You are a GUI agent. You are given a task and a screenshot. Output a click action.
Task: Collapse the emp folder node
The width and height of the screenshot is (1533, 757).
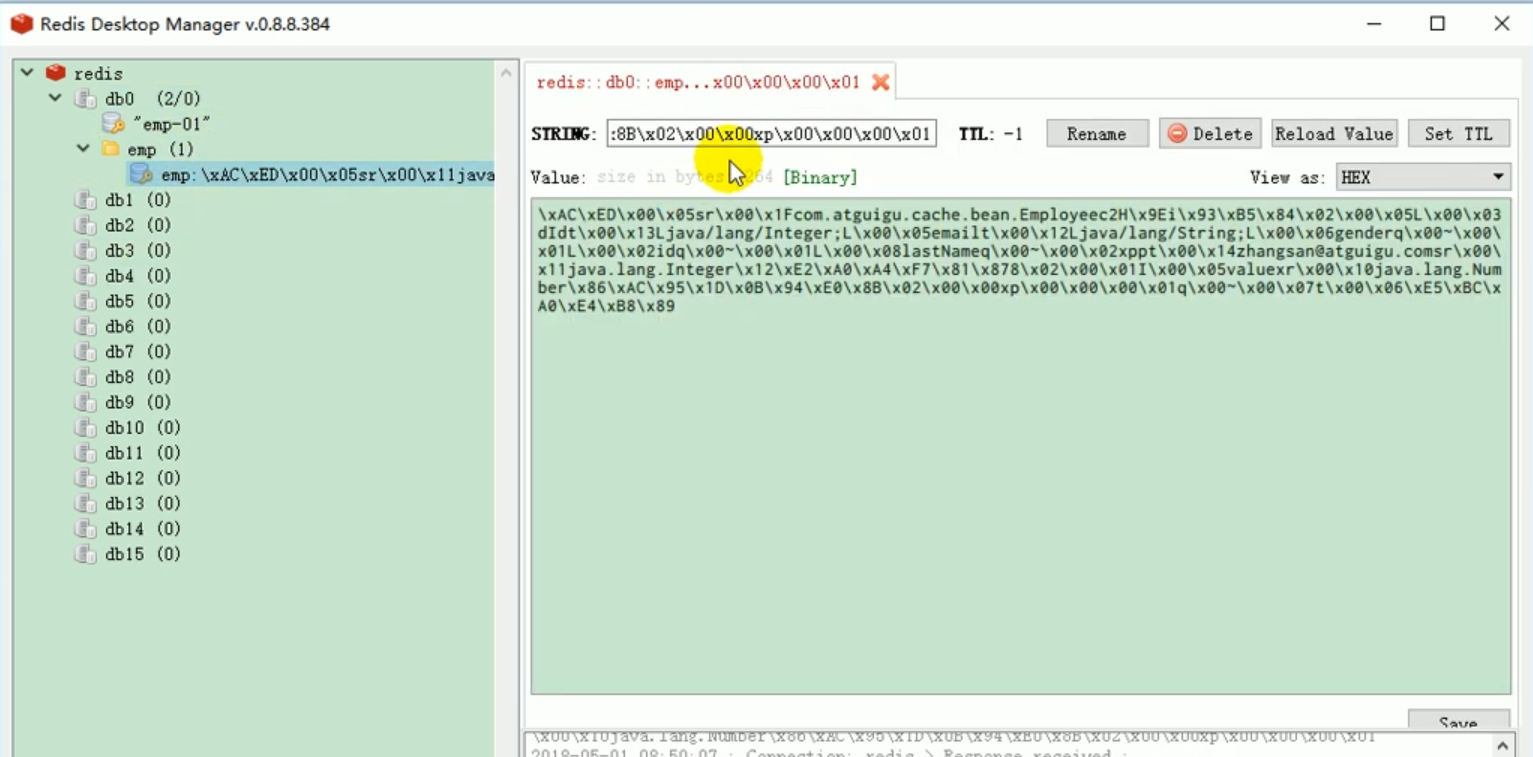(83, 149)
